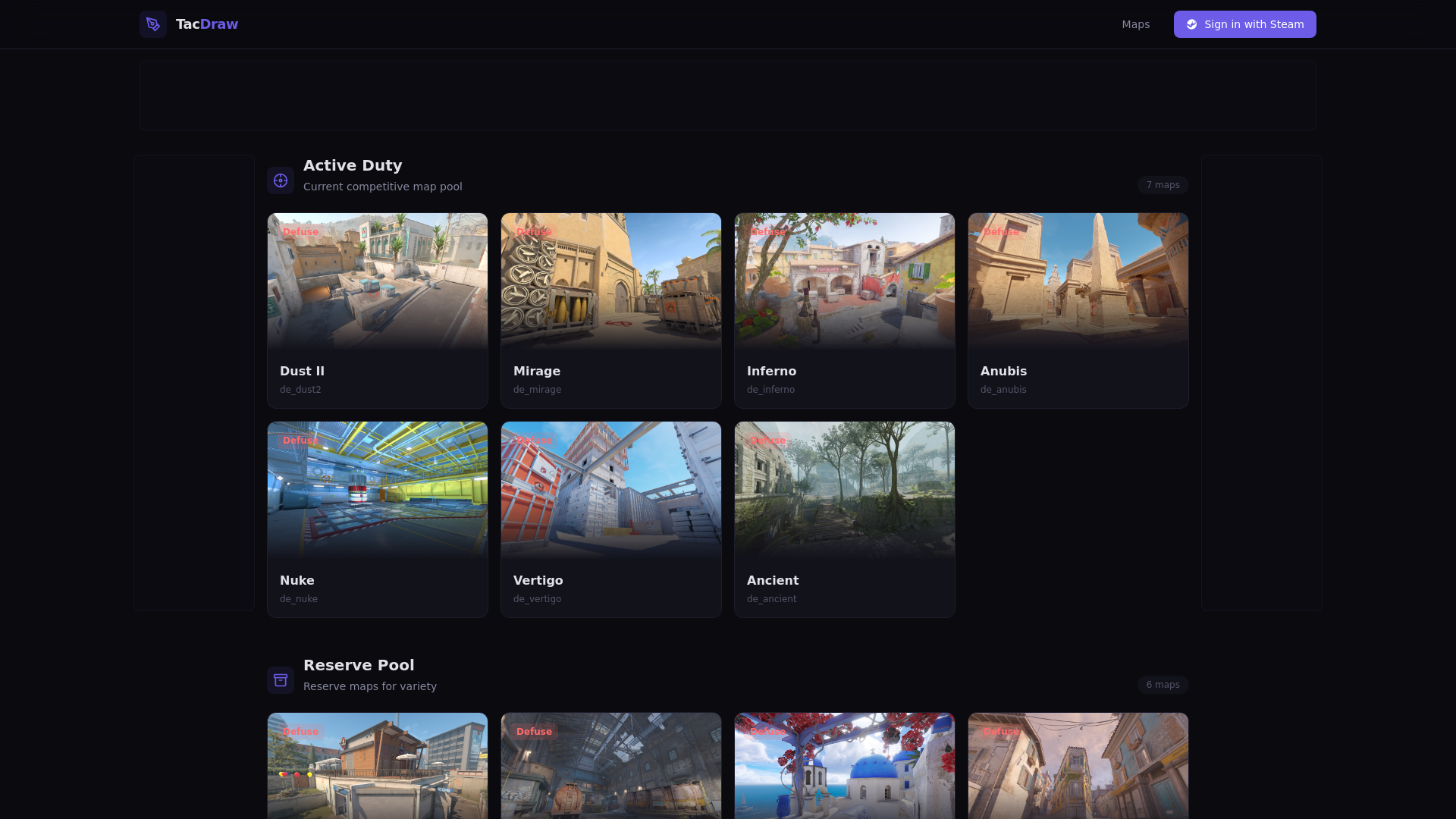Select the Inferno title
1456x819 pixels.
(771, 371)
